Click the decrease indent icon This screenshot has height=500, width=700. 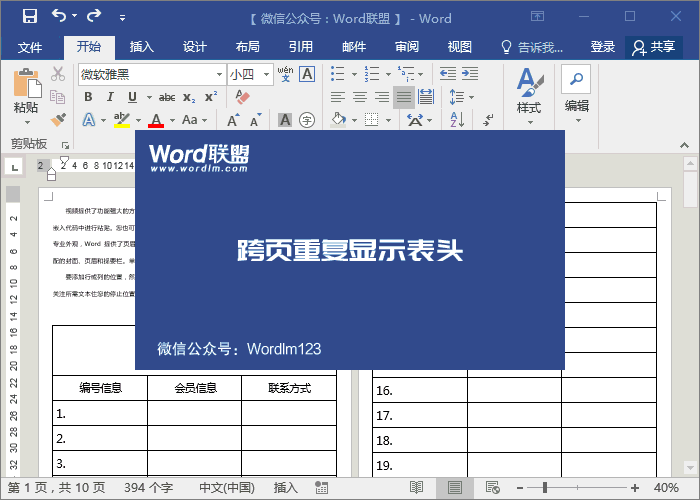pyautogui.click(x=448, y=74)
